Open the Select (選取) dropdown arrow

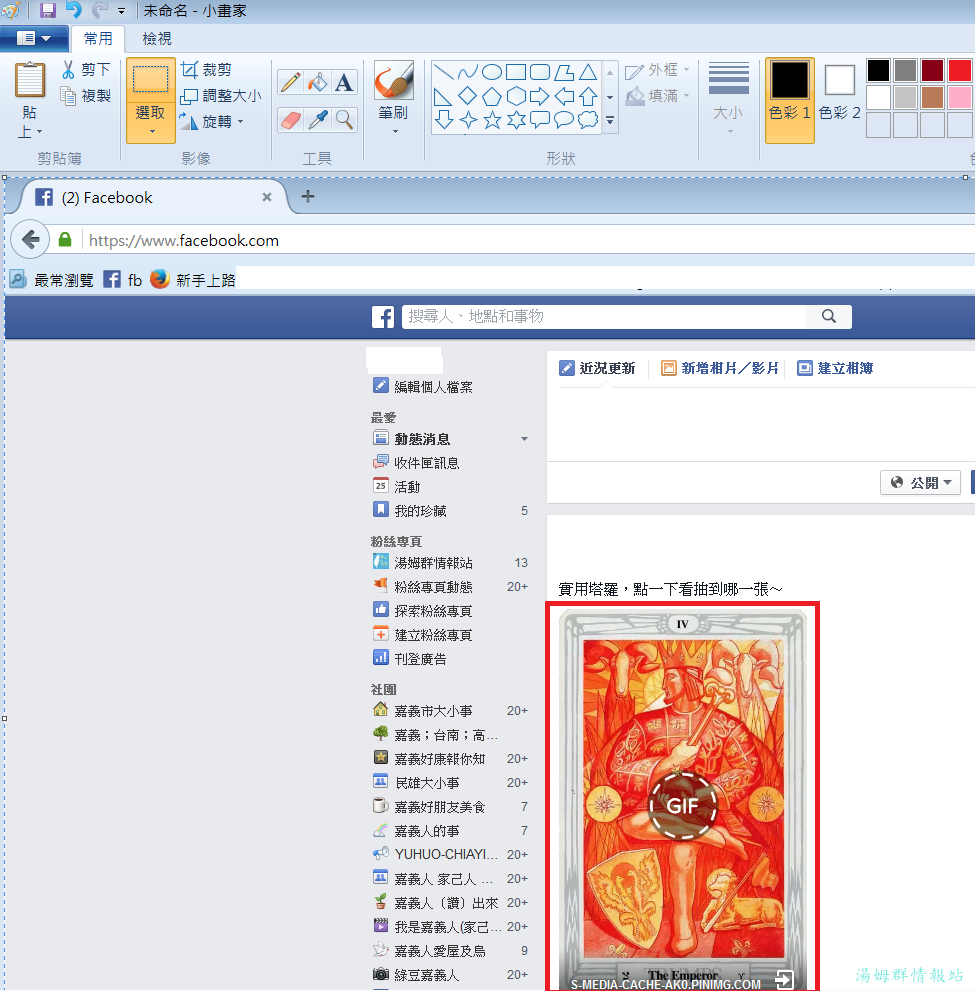click(151, 131)
